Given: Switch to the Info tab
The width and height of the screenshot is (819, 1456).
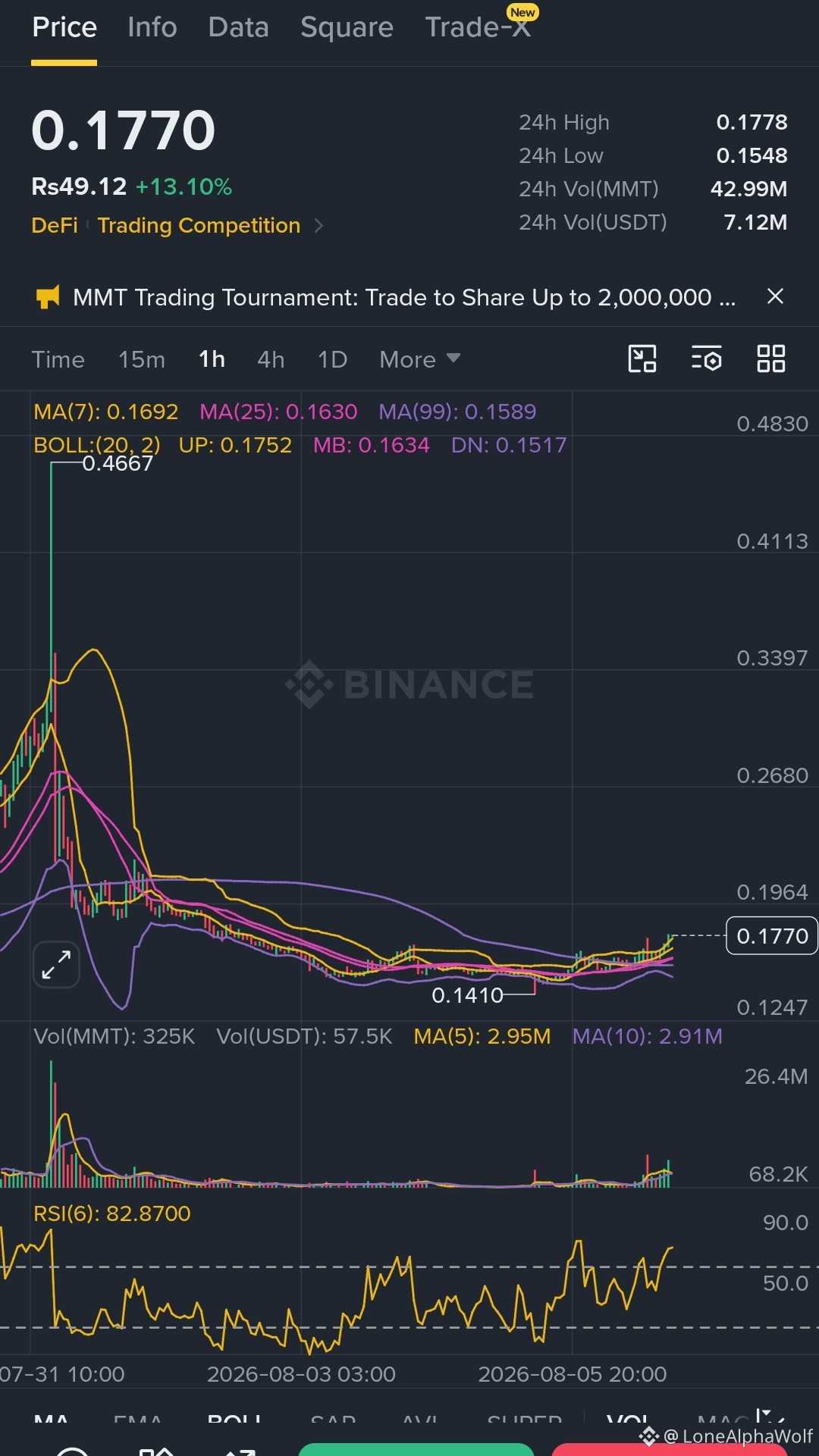Looking at the screenshot, I should [x=152, y=27].
